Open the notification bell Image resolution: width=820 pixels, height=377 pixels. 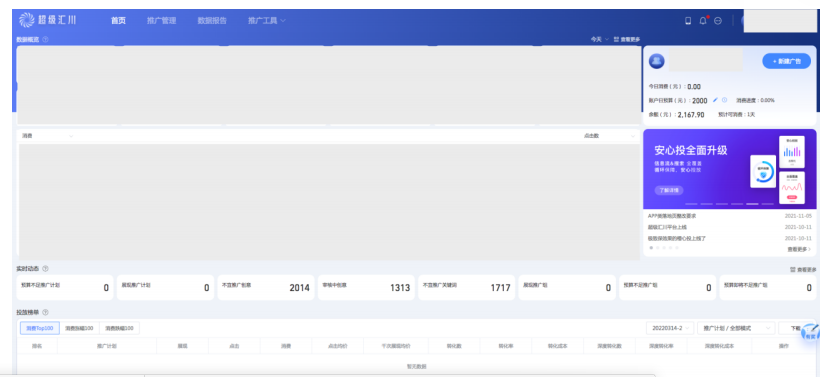pos(703,21)
